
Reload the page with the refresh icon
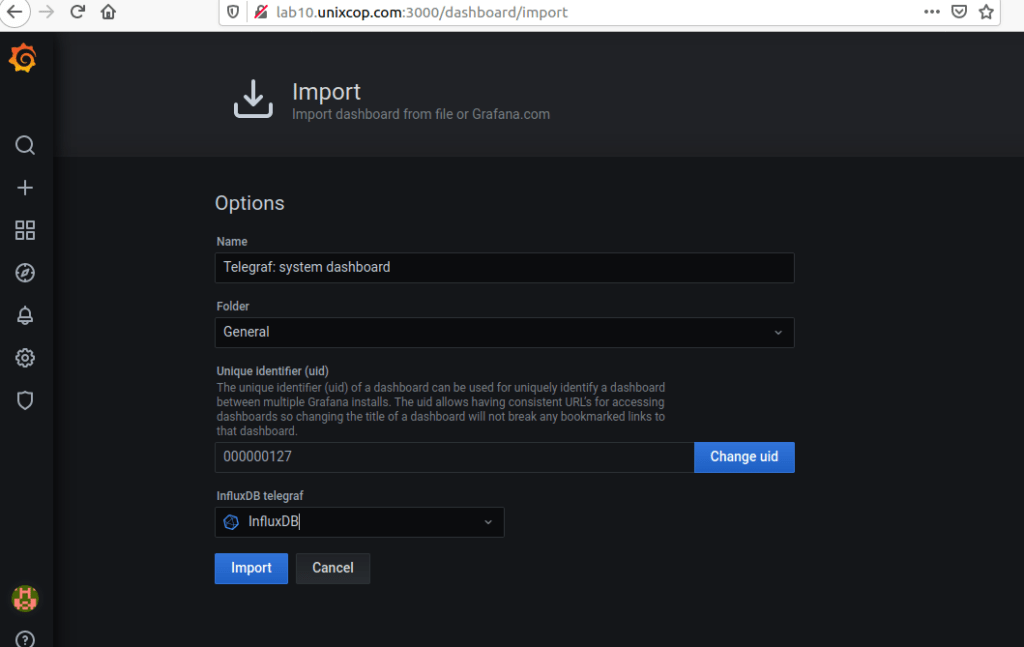click(x=78, y=12)
